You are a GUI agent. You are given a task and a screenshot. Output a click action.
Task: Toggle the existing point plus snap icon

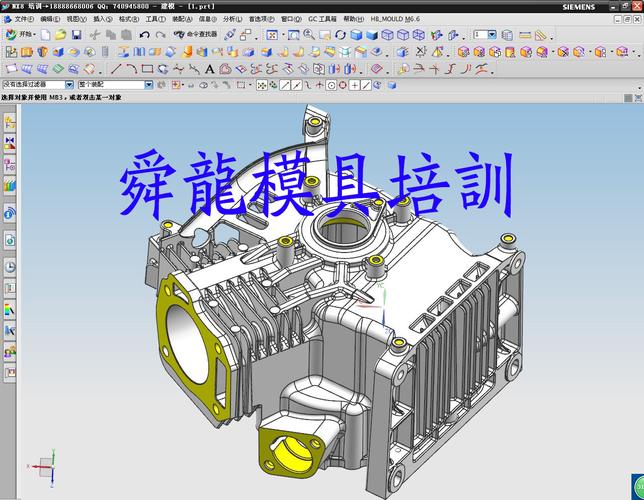click(354, 85)
